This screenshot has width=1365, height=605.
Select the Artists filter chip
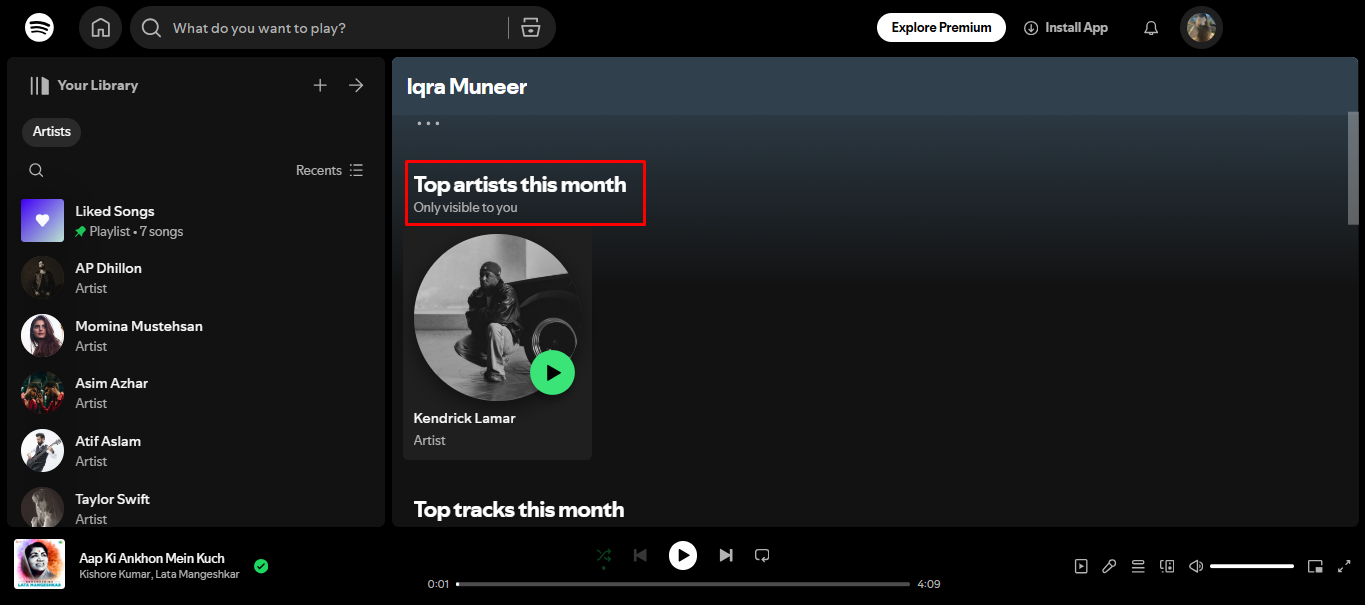51,131
